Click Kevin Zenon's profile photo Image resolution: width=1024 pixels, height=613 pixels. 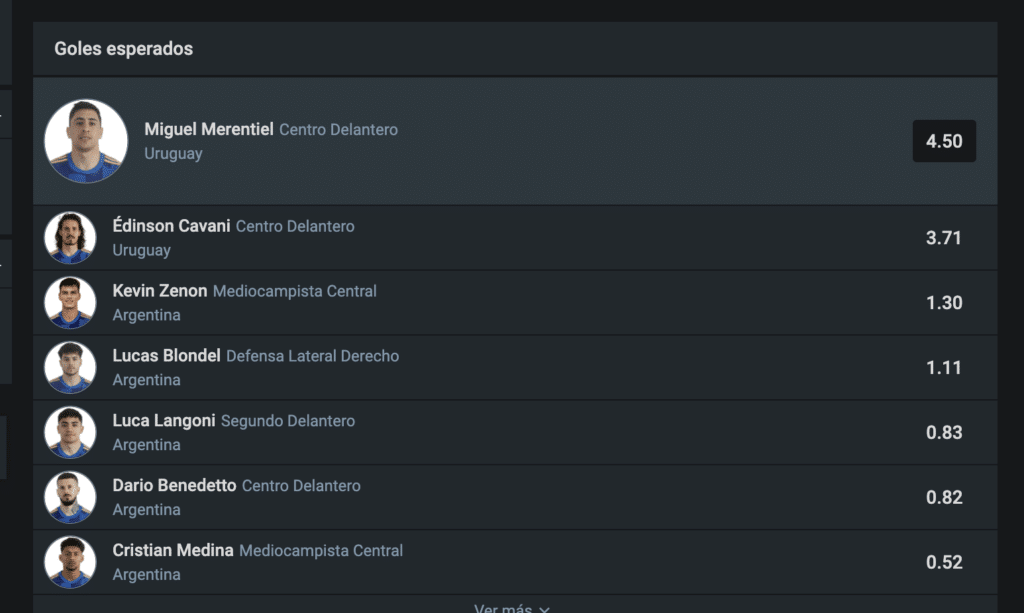coord(69,302)
